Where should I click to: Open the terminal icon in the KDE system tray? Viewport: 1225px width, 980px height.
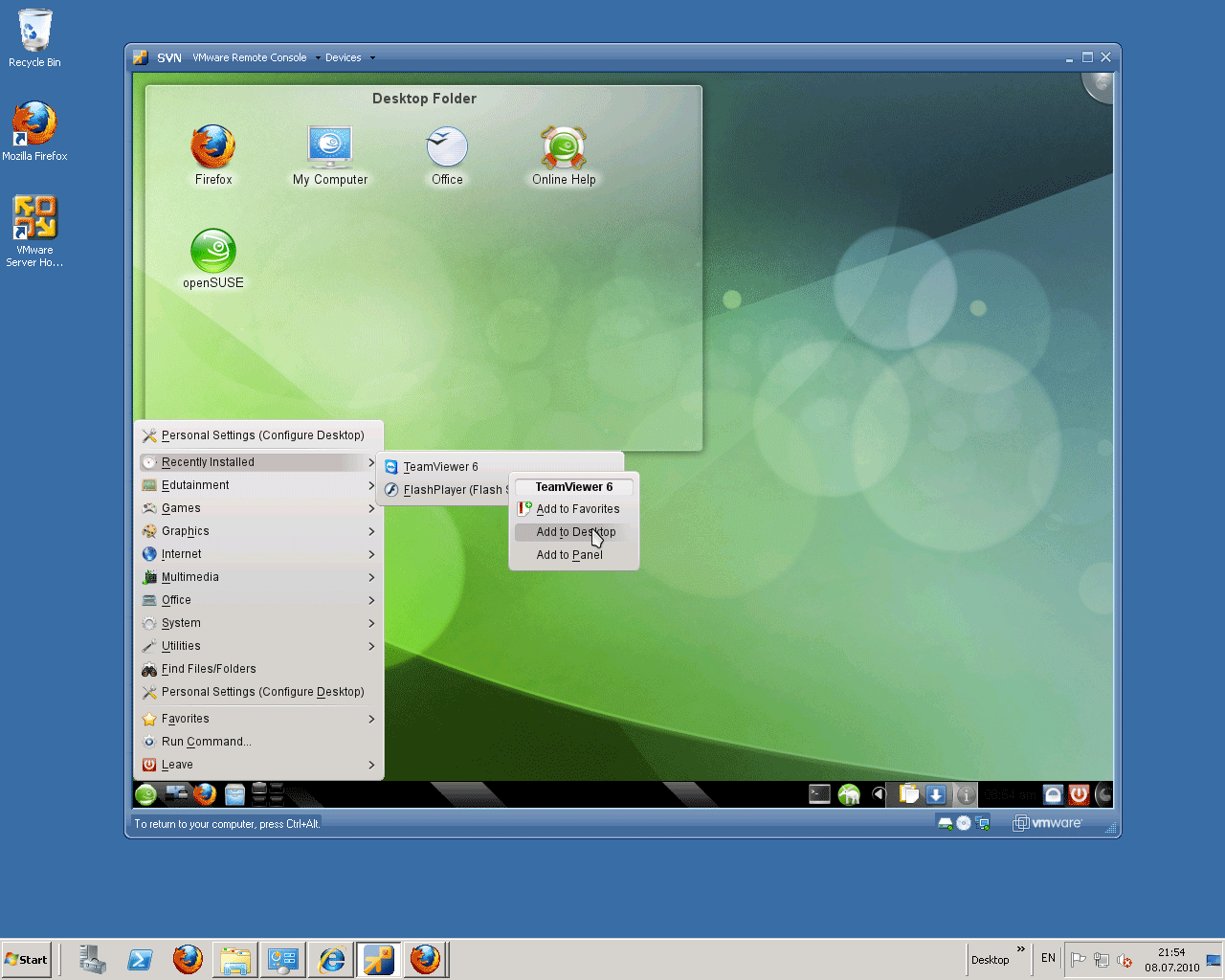[819, 794]
